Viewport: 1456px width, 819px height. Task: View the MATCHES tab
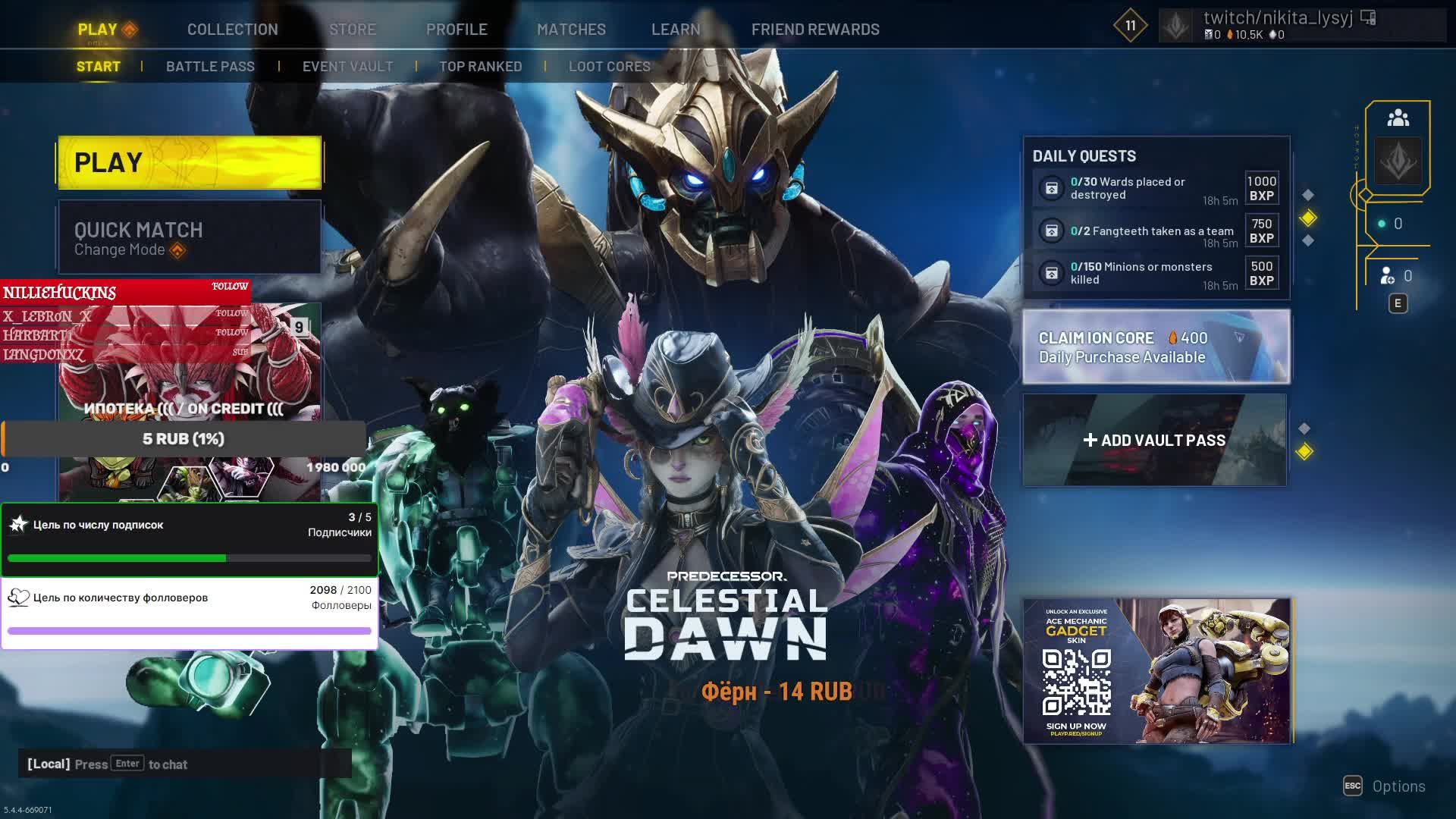(x=571, y=30)
